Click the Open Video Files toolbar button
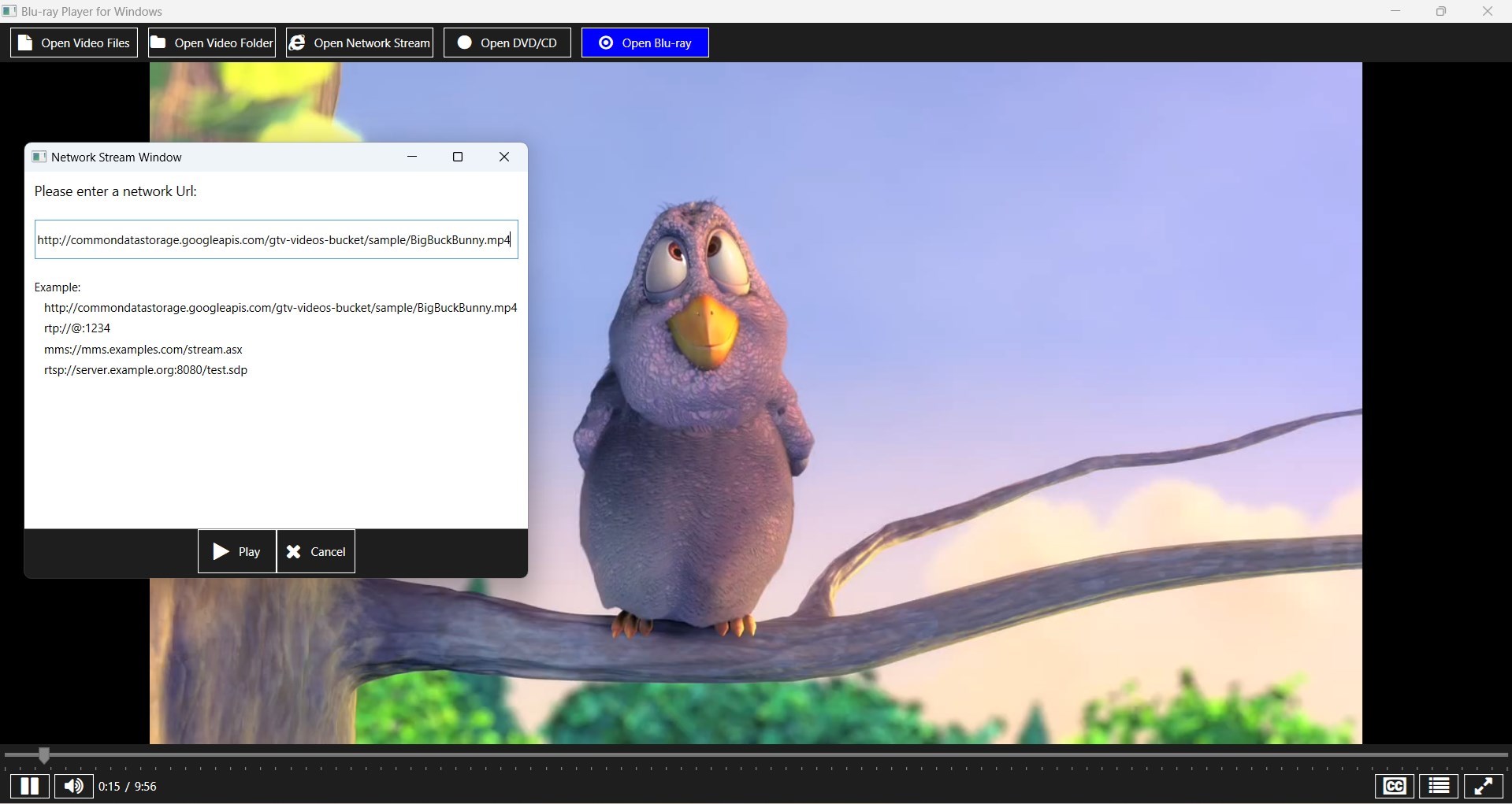Screen dimensions: 1512x804 click(73, 43)
